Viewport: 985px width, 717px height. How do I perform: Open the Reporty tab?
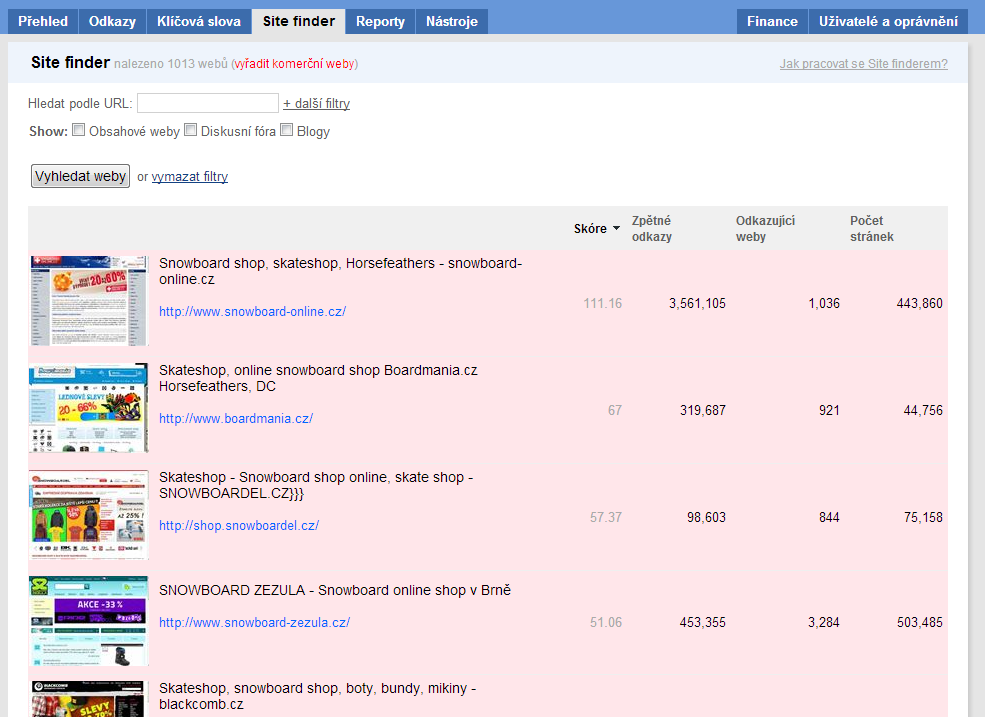380,21
